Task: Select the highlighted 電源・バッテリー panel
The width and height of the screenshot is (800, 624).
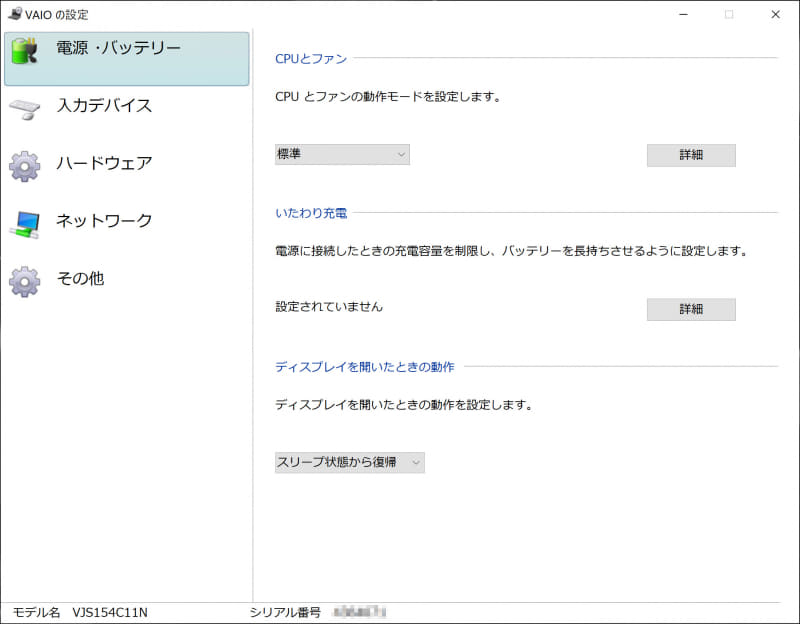Action: [x=127, y=58]
